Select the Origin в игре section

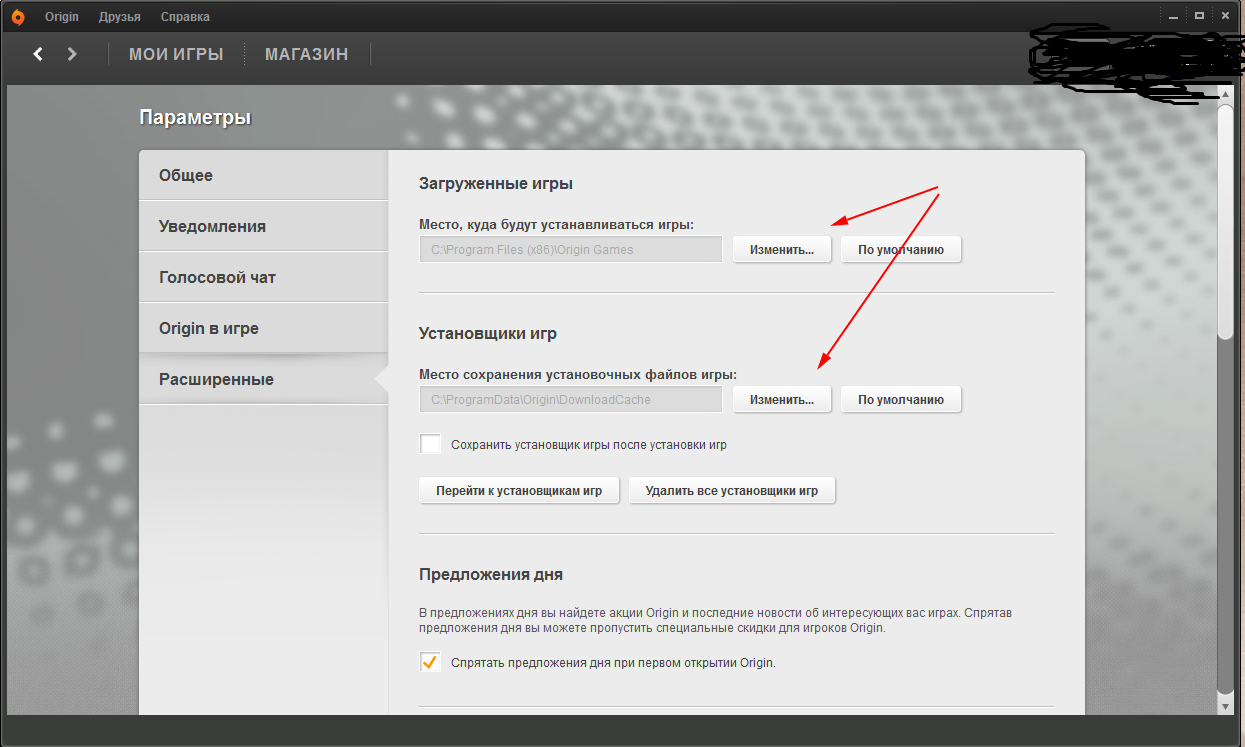coord(263,328)
